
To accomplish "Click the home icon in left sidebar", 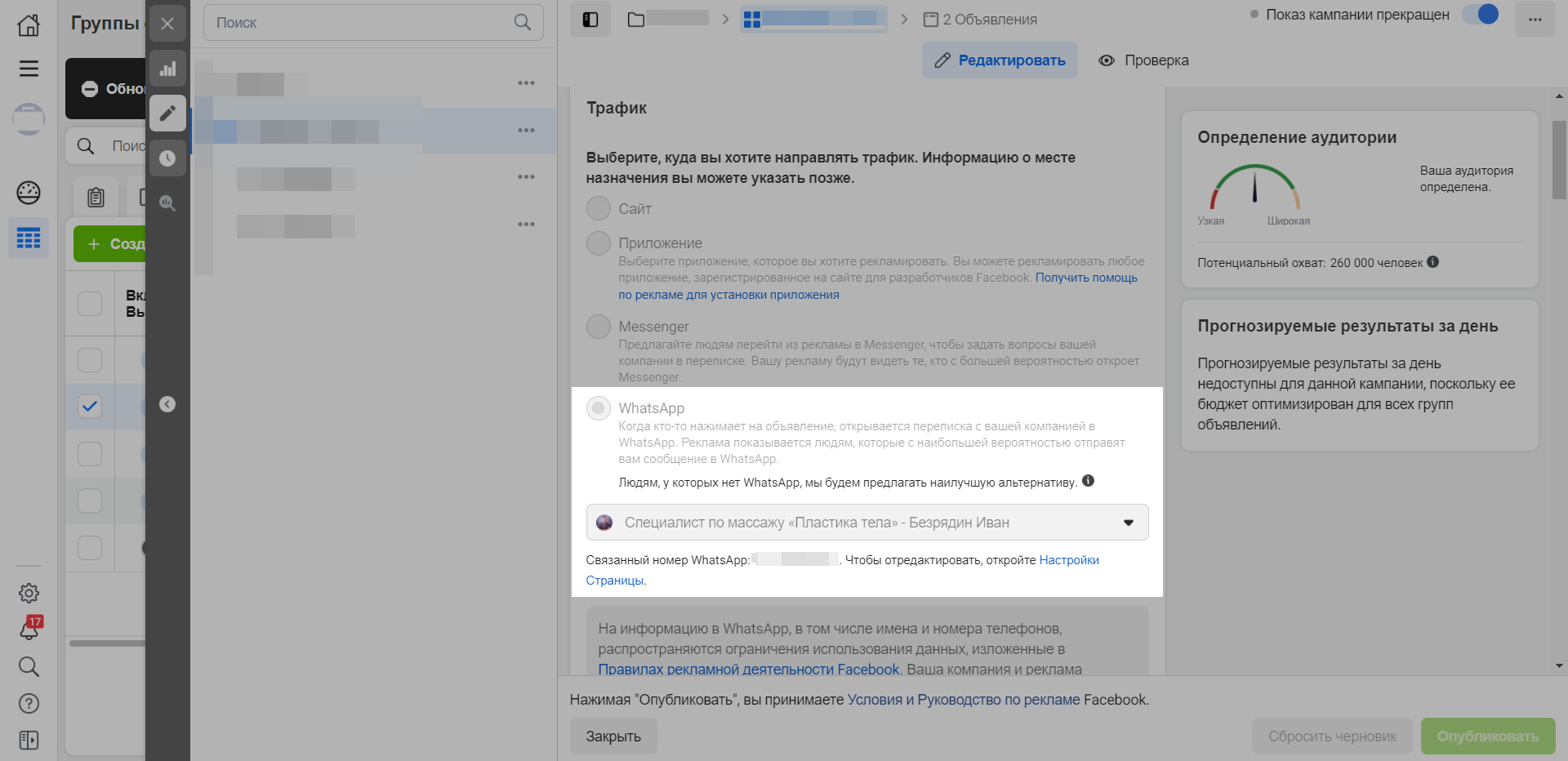I will 29,24.
